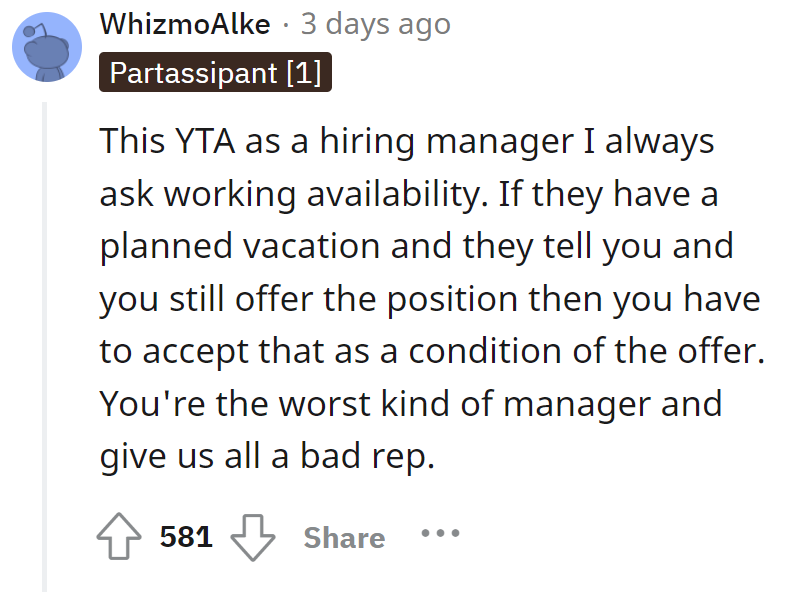Image resolution: width=800 pixels, height=592 pixels.
Task: Open the WhizmoAlke username profile link
Action: point(185,24)
